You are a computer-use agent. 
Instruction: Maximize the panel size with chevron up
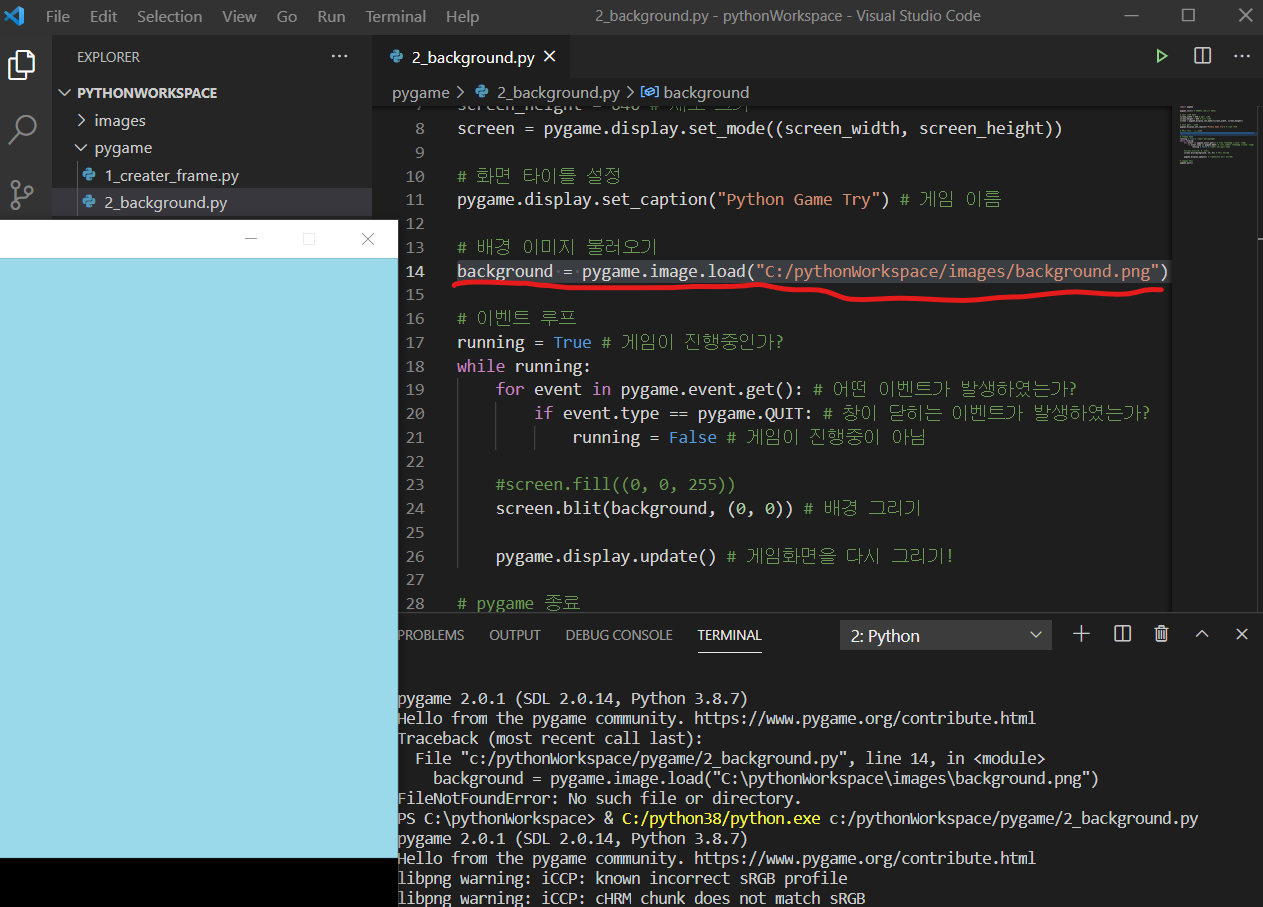tap(1202, 634)
